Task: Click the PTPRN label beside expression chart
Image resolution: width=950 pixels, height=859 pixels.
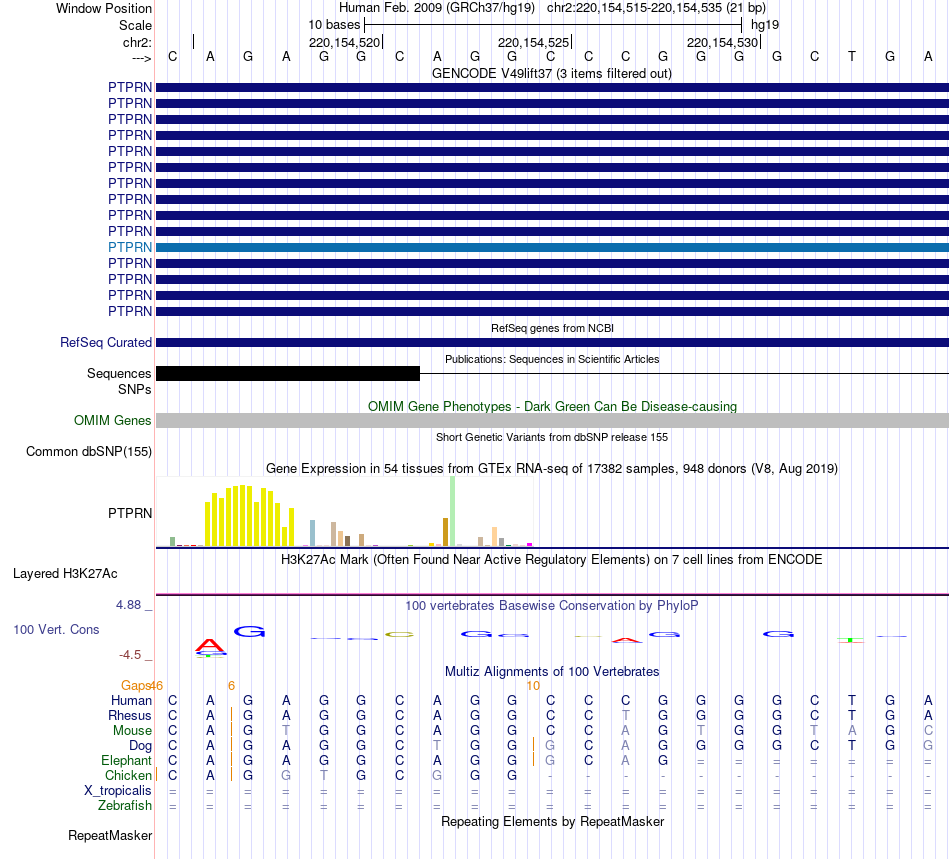Action: coord(130,513)
